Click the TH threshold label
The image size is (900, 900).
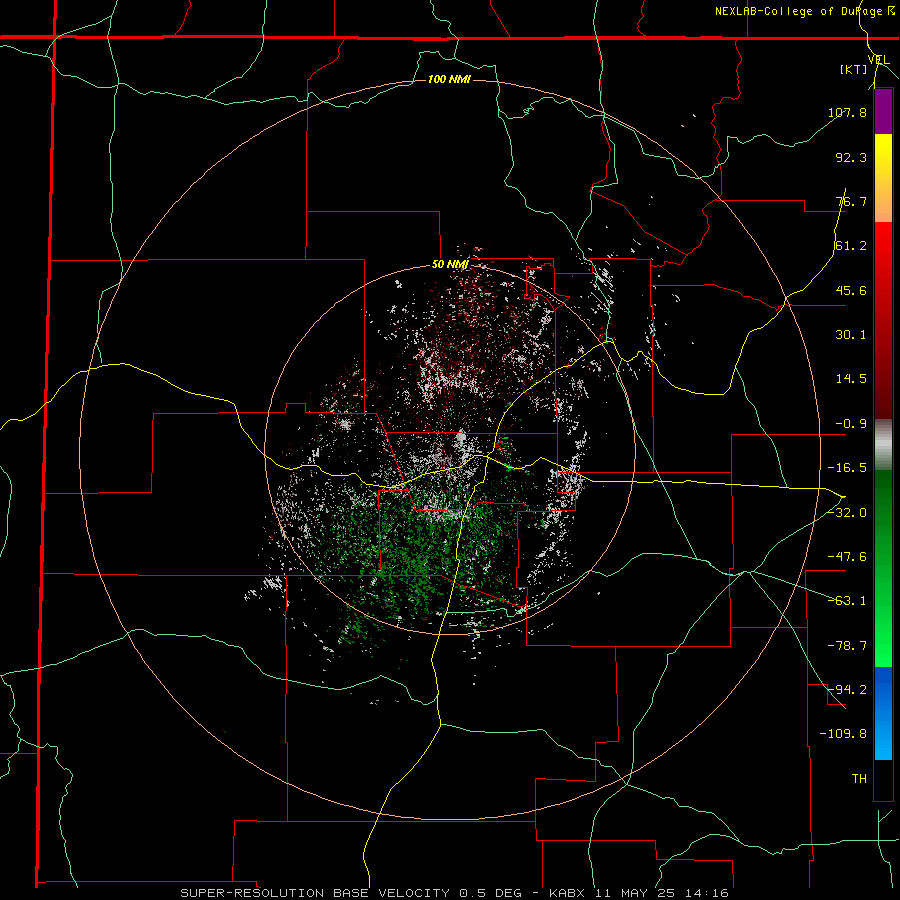click(x=859, y=778)
